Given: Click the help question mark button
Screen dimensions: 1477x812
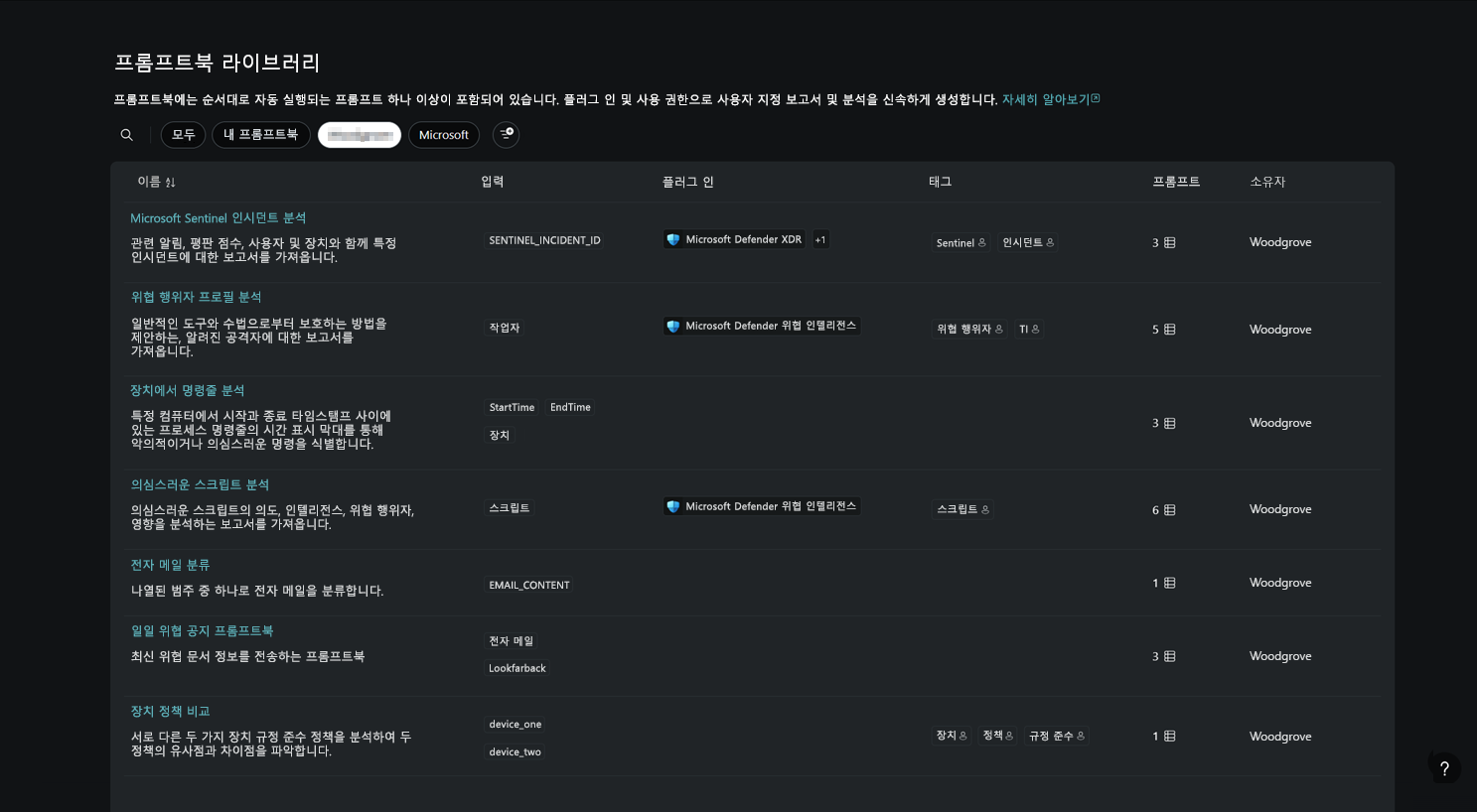Looking at the screenshot, I should coord(1444,767).
